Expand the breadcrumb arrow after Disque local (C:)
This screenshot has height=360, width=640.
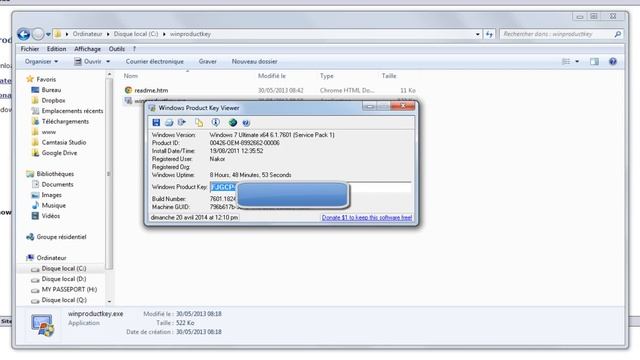click(x=164, y=34)
